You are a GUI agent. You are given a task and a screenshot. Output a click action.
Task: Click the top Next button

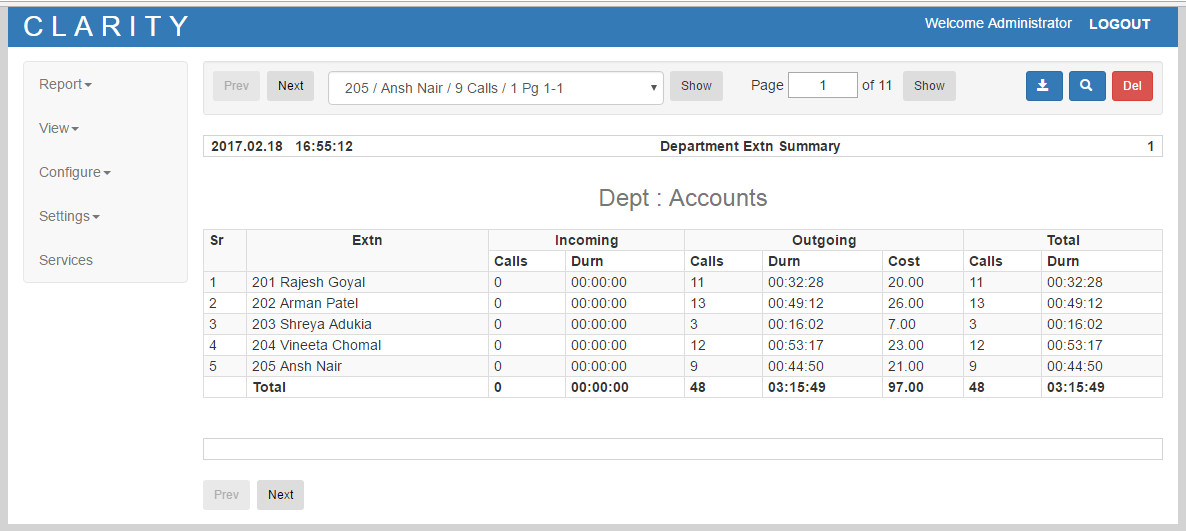(290, 85)
